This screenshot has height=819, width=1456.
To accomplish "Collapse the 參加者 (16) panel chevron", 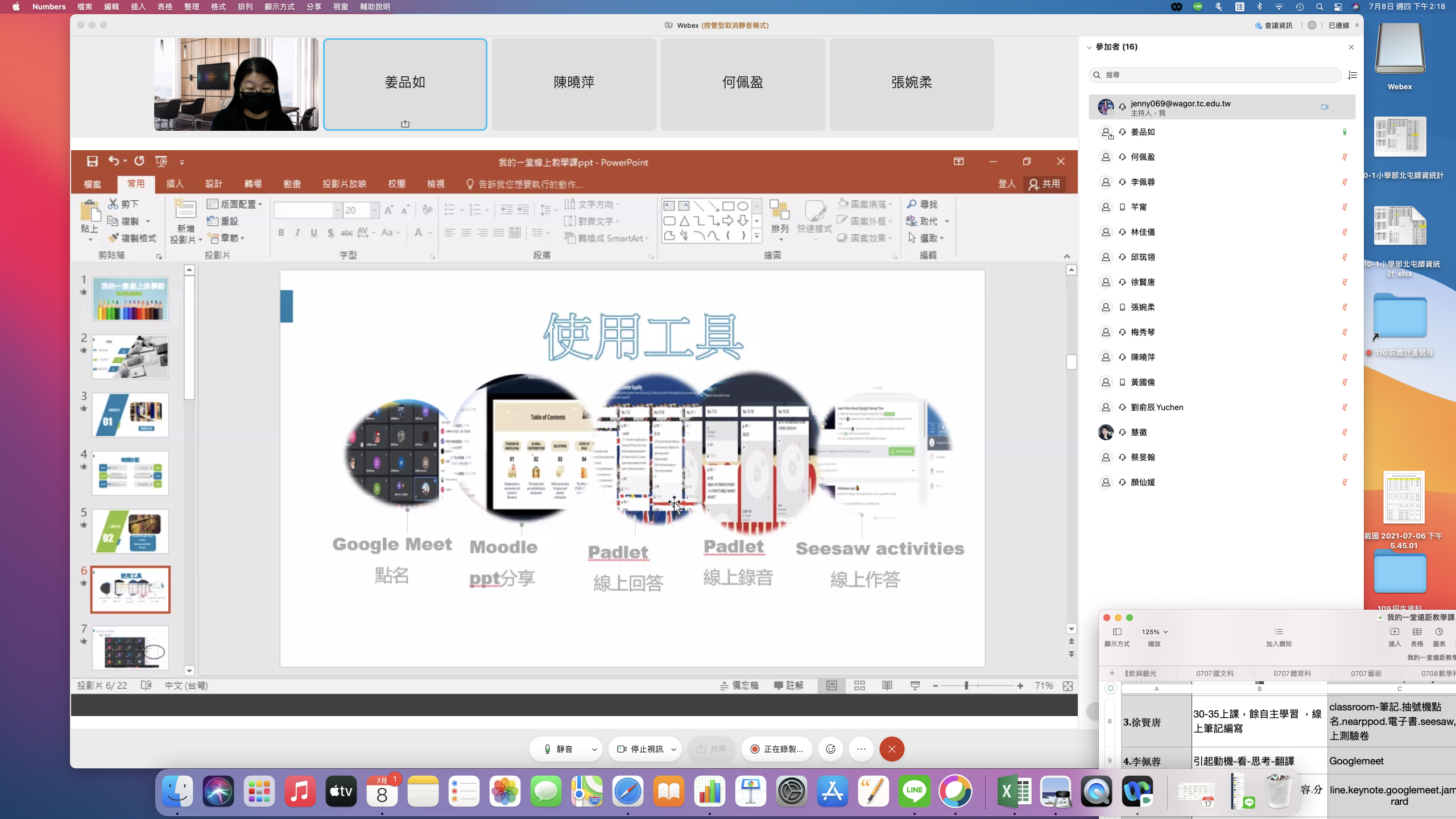I will tap(1089, 47).
